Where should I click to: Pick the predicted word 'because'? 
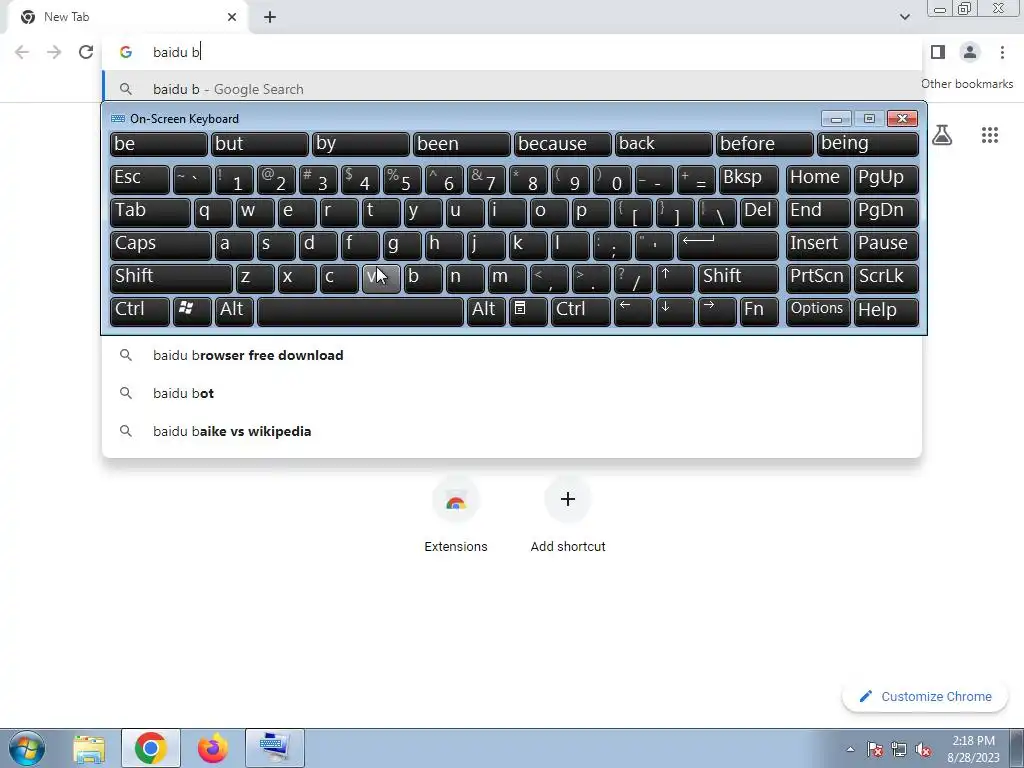click(562, 144)
